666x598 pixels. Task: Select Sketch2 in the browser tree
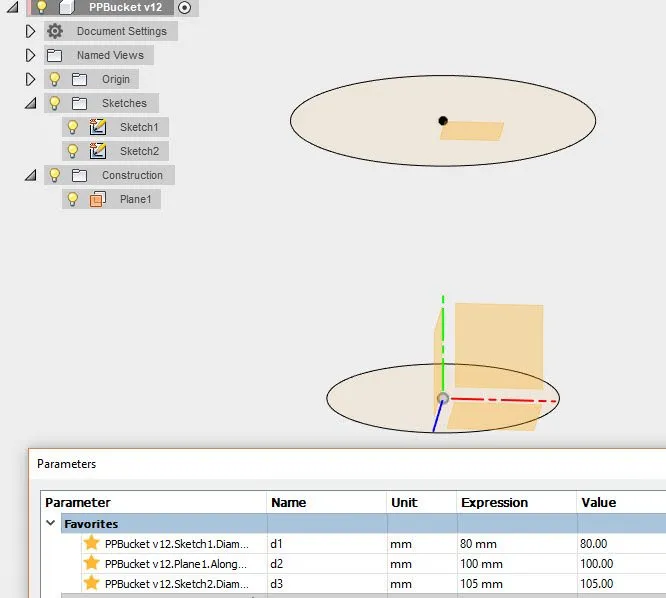[139, 151]
